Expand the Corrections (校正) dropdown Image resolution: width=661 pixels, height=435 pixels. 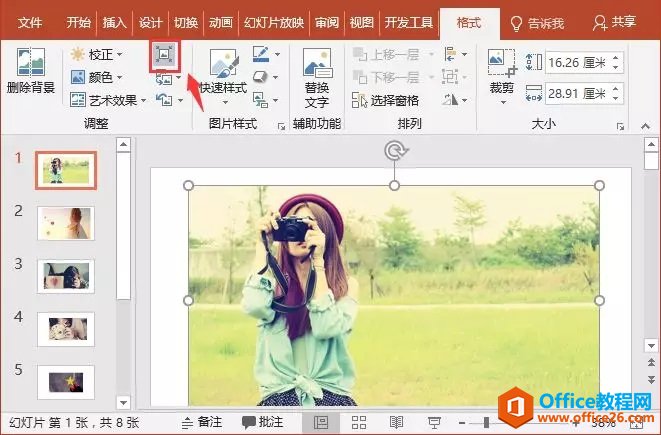point(97,54)
